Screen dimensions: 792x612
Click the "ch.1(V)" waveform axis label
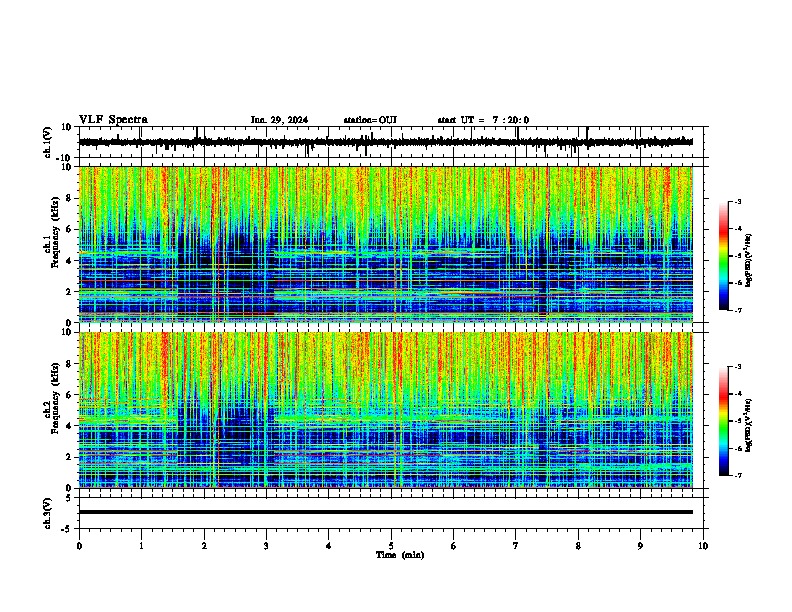[48, 142]
